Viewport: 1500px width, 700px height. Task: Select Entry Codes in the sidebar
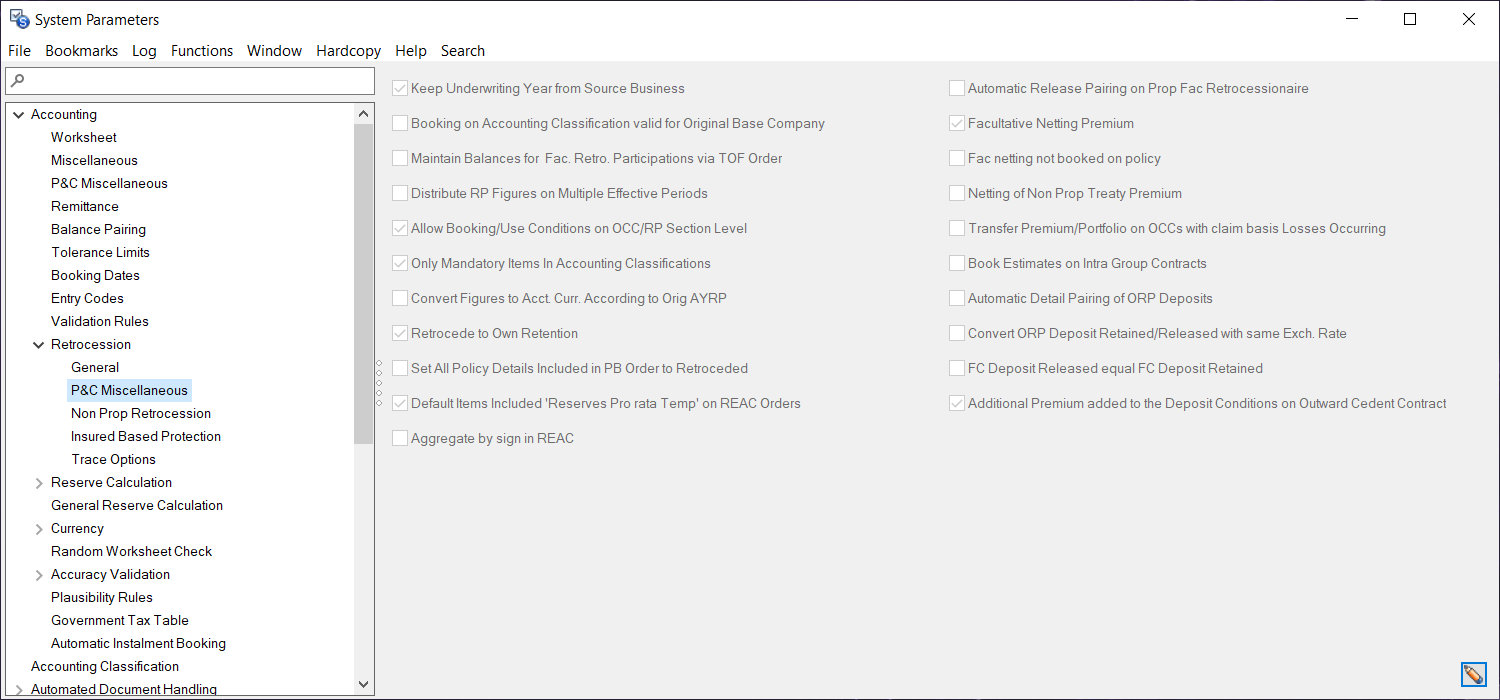click(x=87, y=298)
